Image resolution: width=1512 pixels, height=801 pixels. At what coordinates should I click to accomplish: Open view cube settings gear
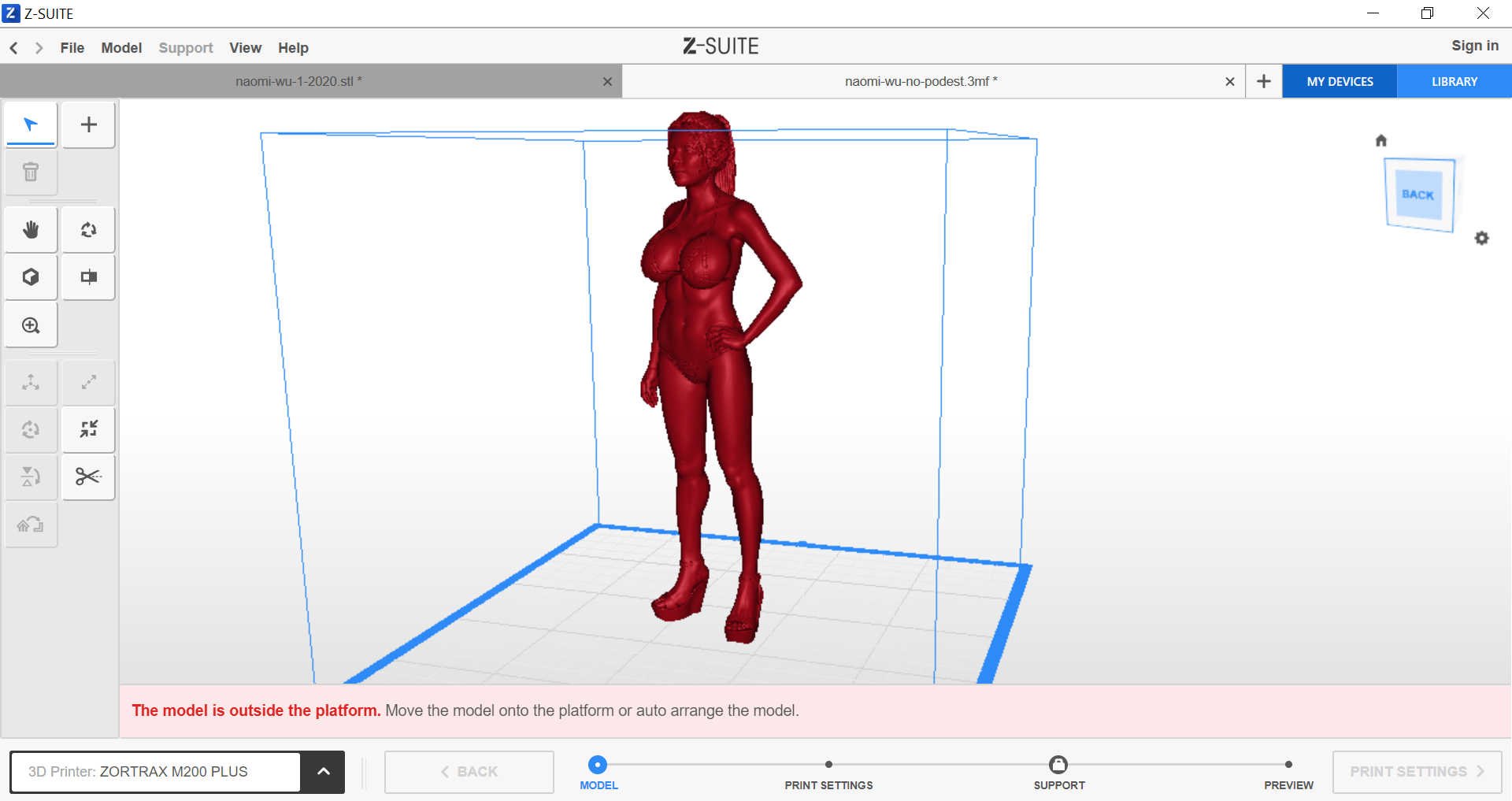(1481, 238)
